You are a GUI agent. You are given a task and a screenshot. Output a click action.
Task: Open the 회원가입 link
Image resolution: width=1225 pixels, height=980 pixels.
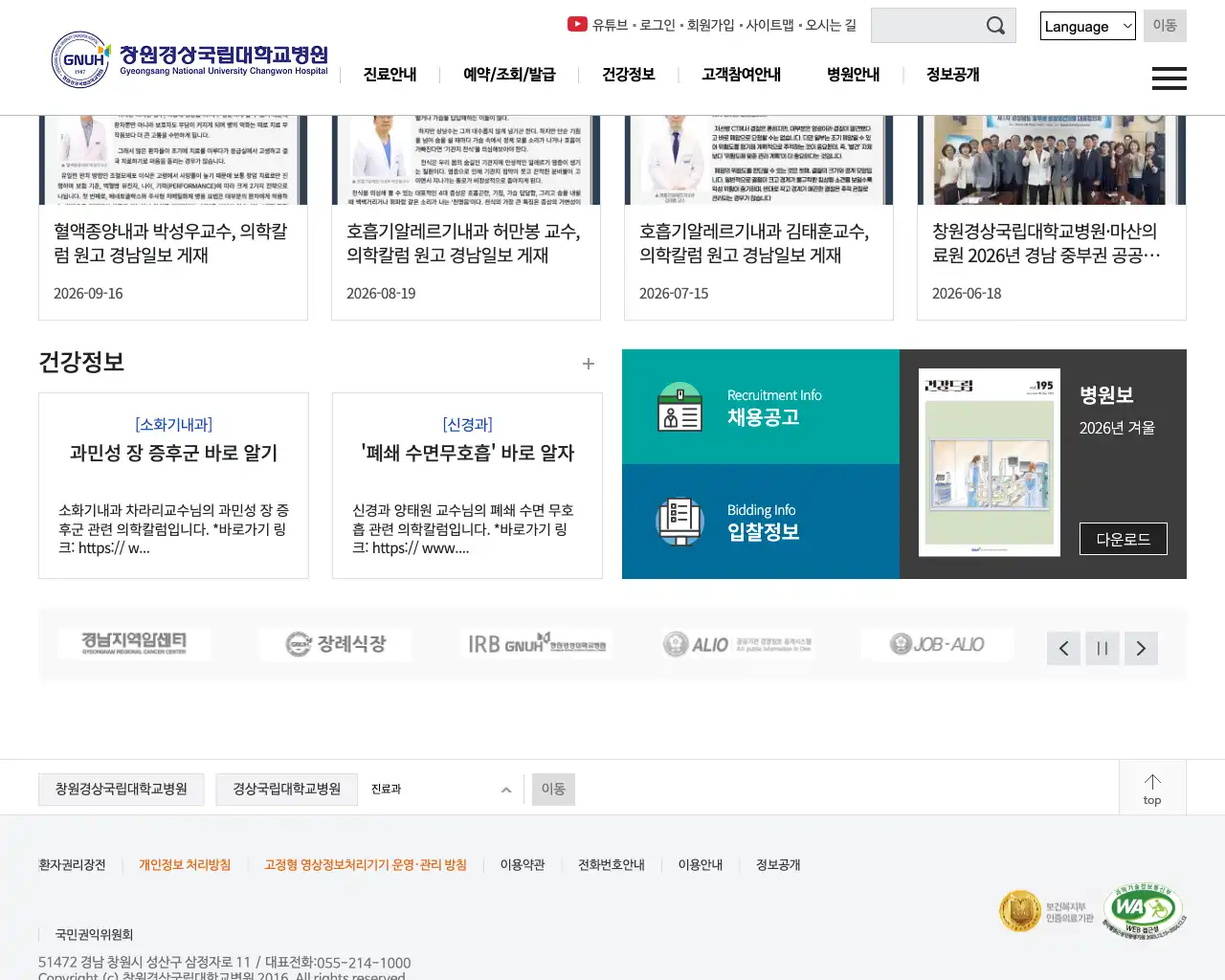711,25
